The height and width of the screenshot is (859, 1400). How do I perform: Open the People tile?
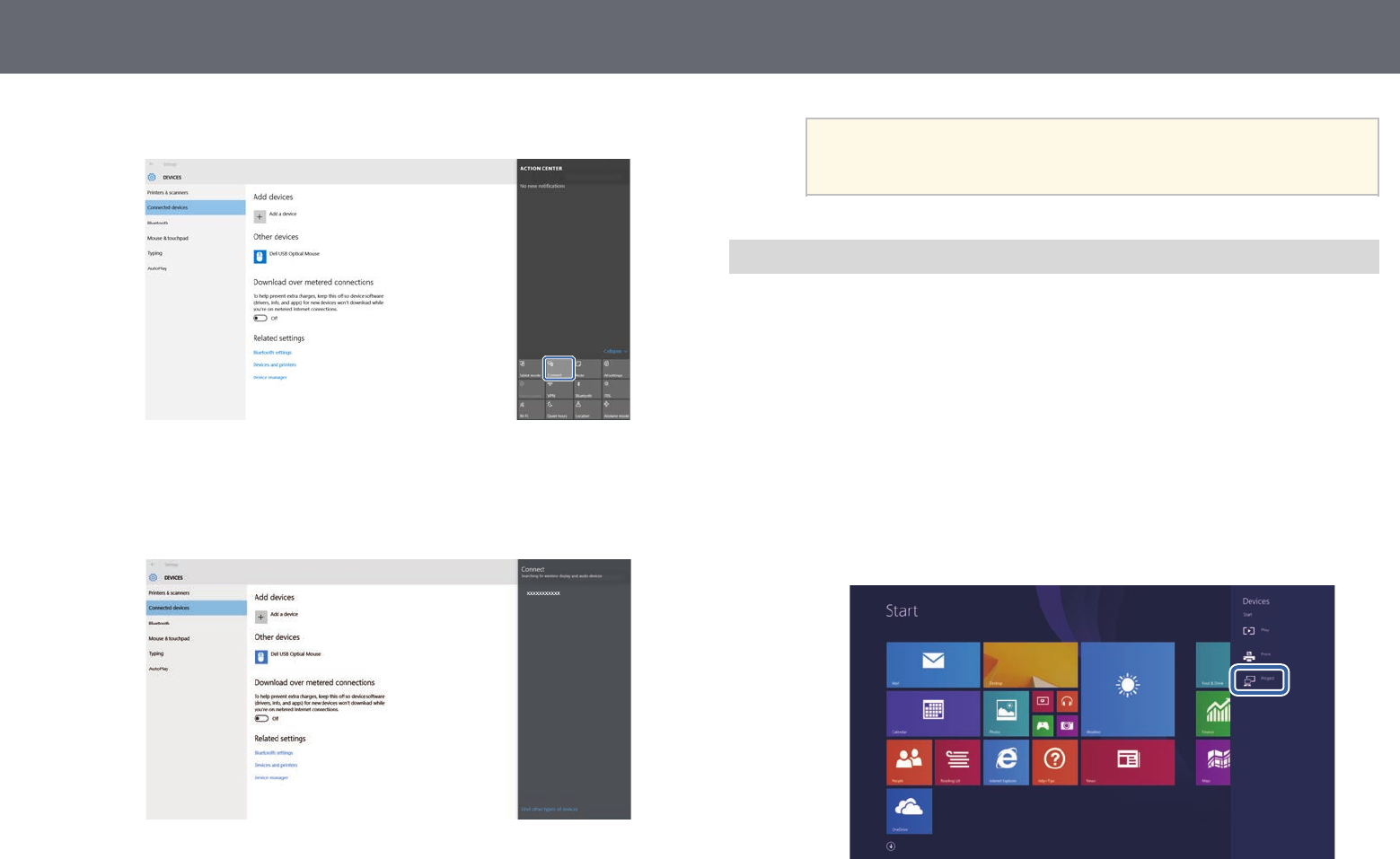tap(909, 762)
